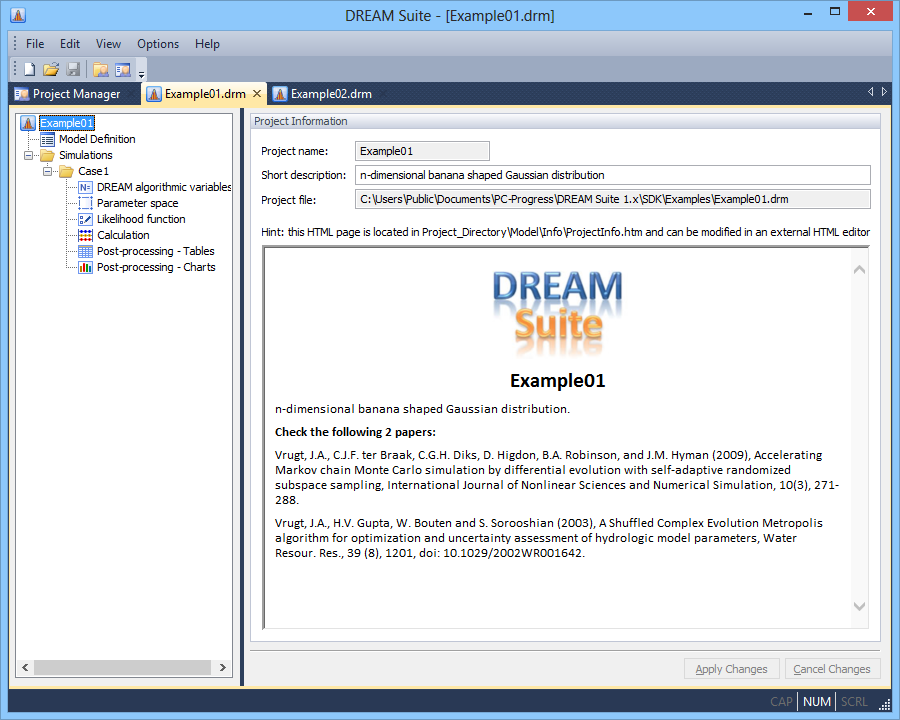Switch to the Project Manager tab

[x=75, y=94]
